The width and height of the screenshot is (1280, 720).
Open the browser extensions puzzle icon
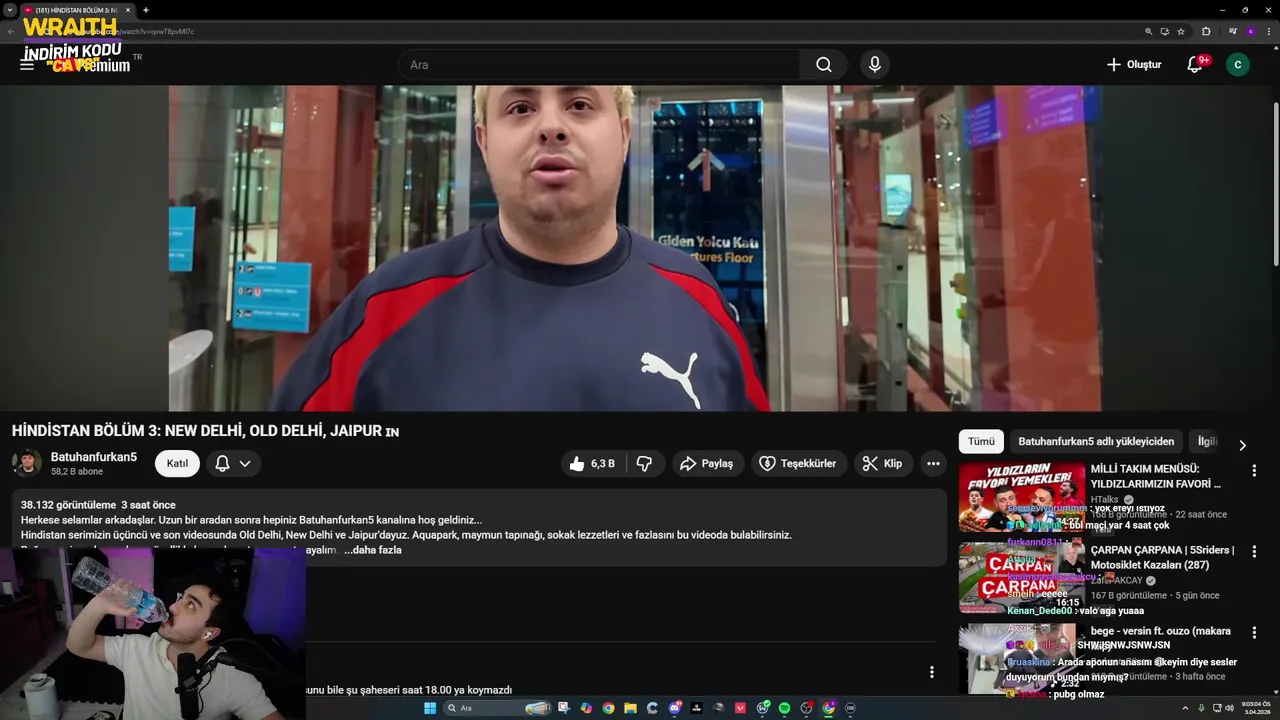click(x=1206, y=31)
